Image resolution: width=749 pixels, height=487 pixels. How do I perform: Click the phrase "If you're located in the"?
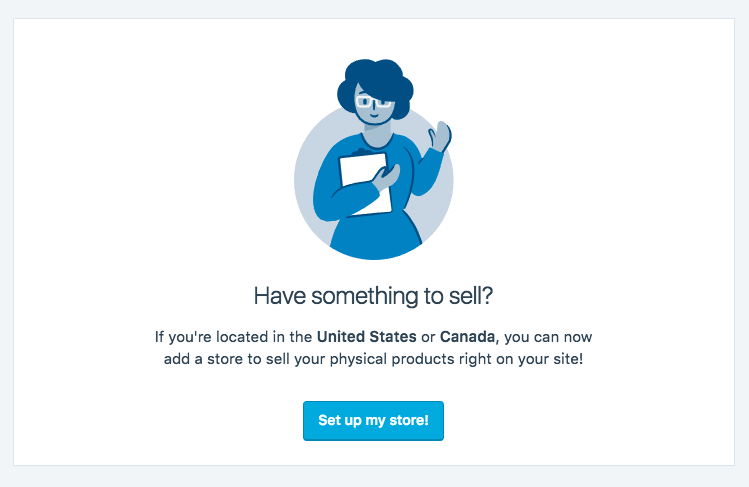(233, 337)
